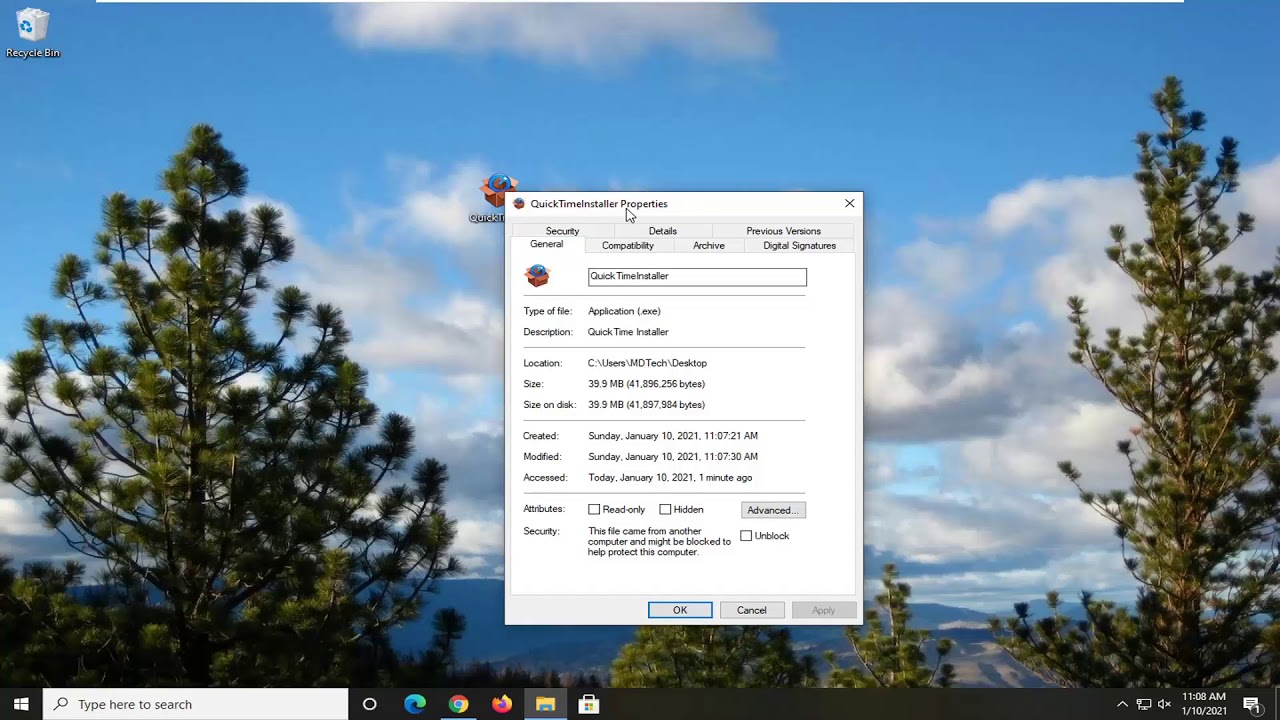Switch to the Compatibility tab
Viewport: 1280px width, 720px height.
point(628,245)
